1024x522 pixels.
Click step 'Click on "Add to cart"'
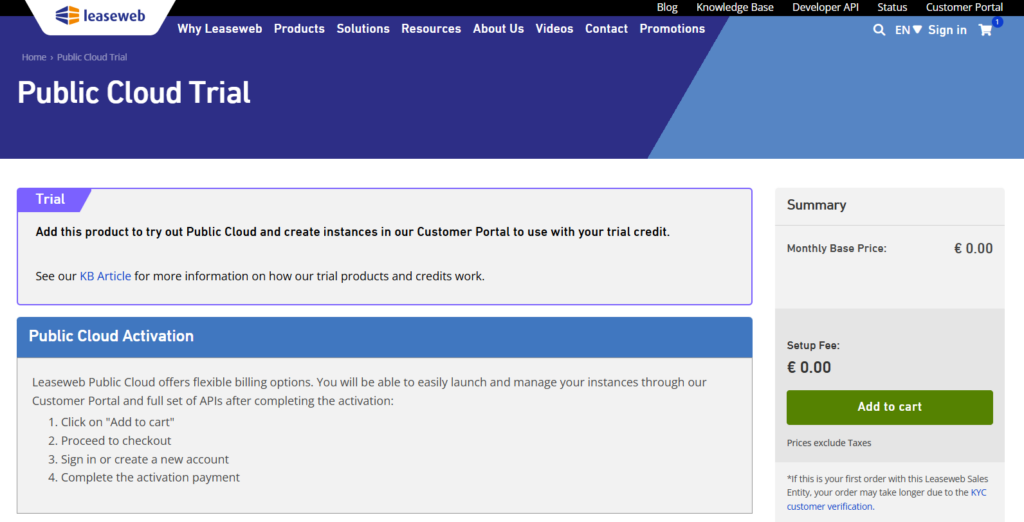118,422
